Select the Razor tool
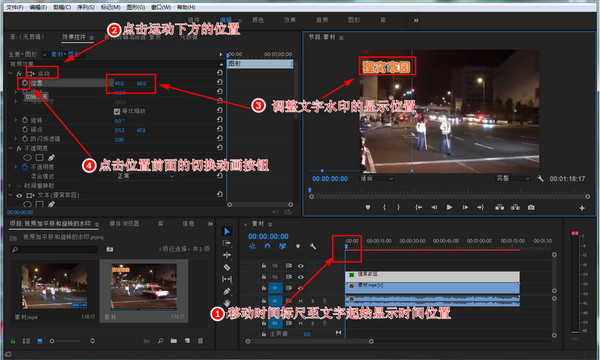The height and width of the screenshot is (360, 600). pos(227,267)
